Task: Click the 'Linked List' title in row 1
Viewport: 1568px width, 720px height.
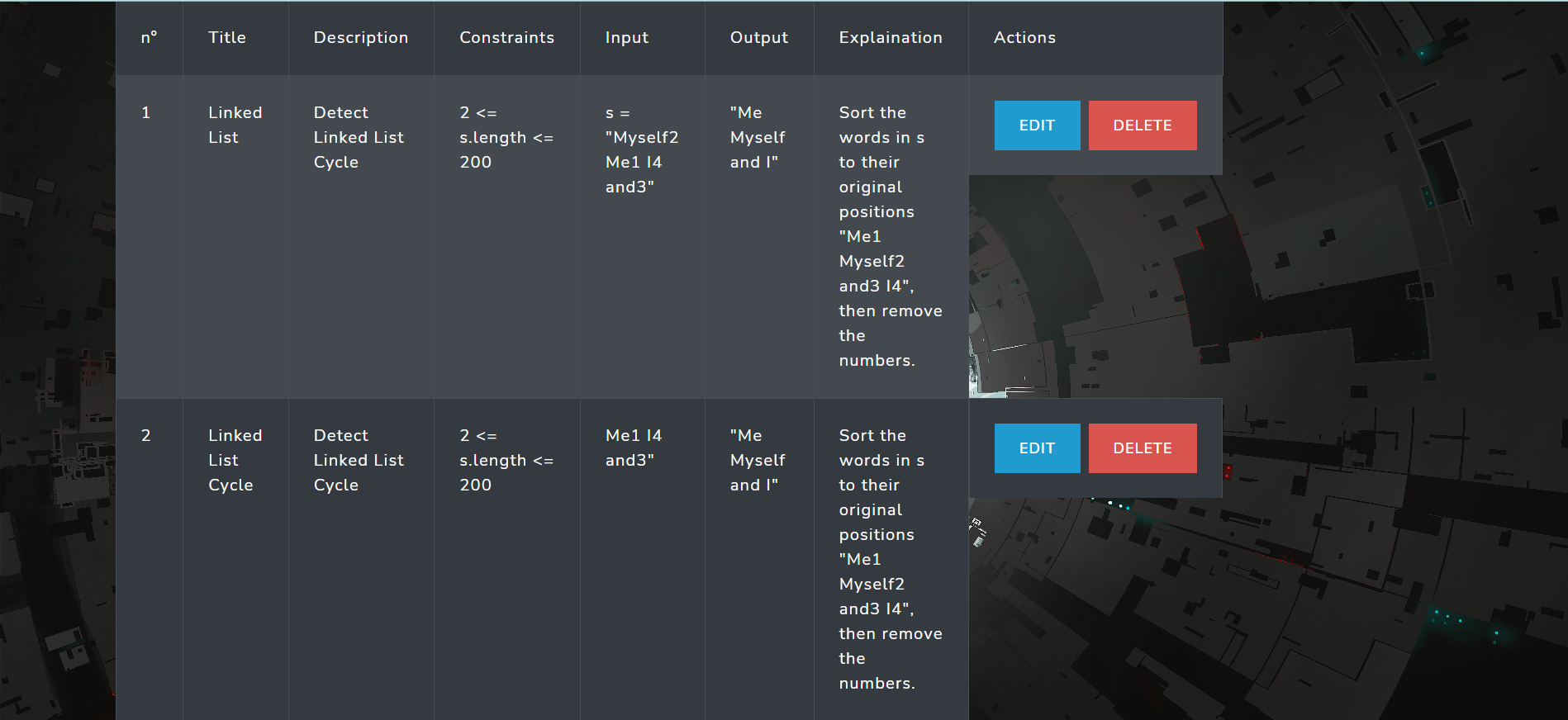Action: [x=235, y=125]
